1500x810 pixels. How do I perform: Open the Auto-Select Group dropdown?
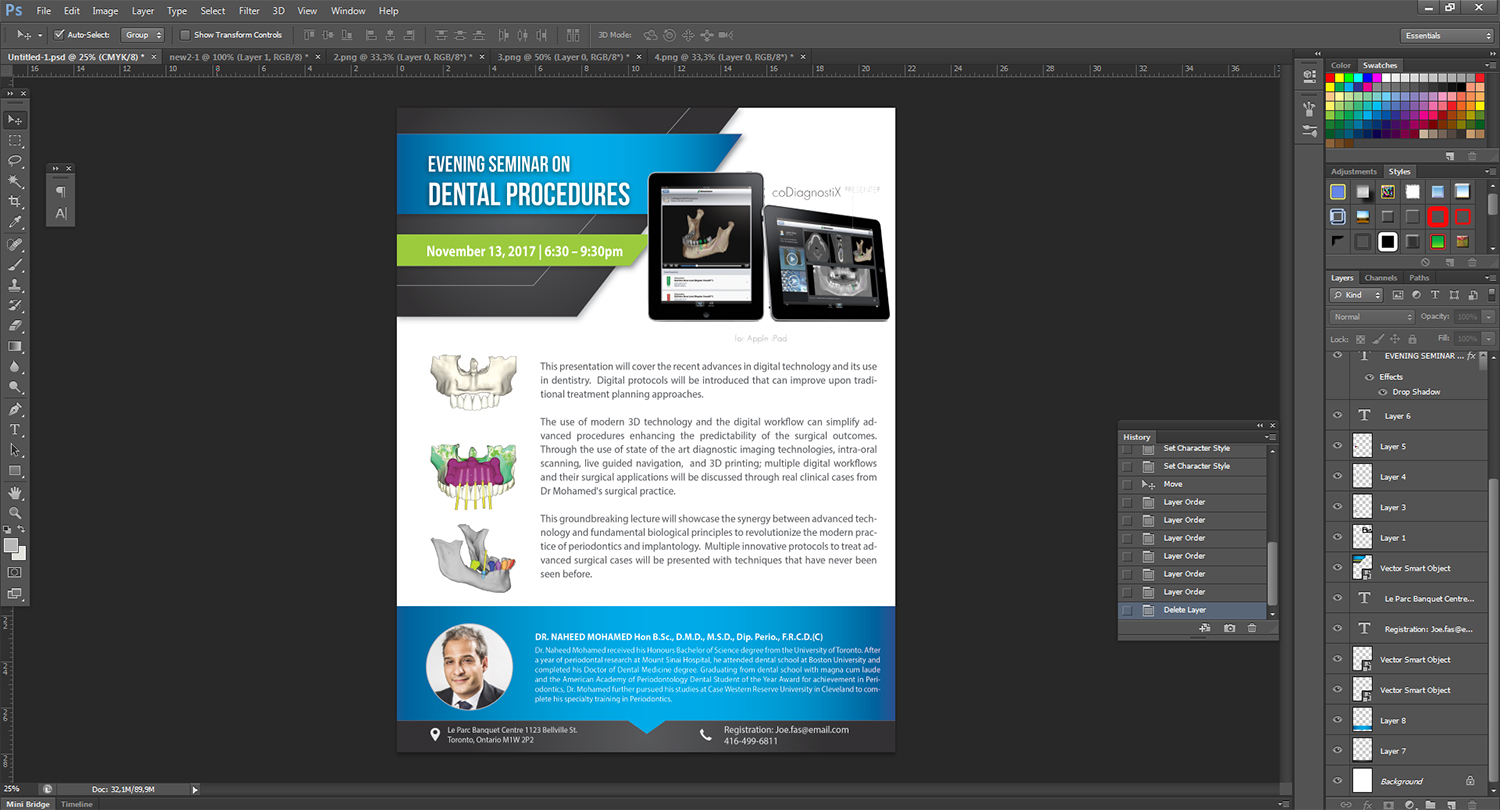tap(143, 35)
